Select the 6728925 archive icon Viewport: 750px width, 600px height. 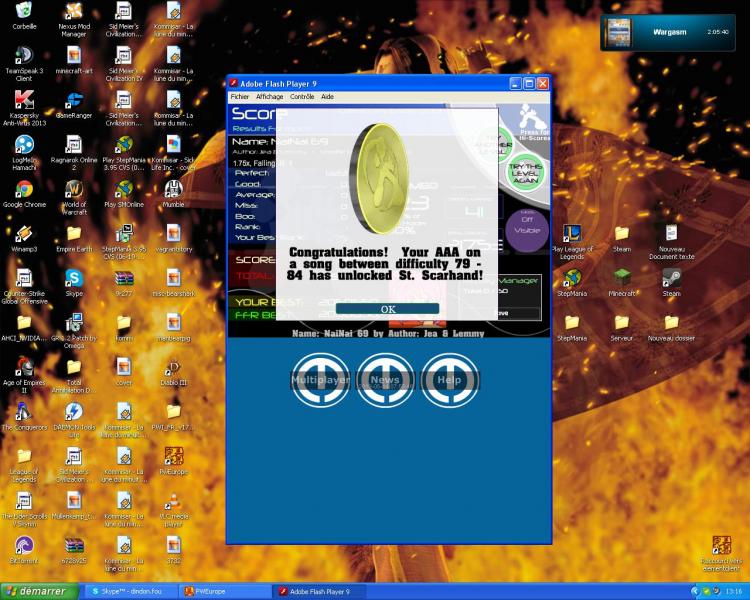[74, 550]
